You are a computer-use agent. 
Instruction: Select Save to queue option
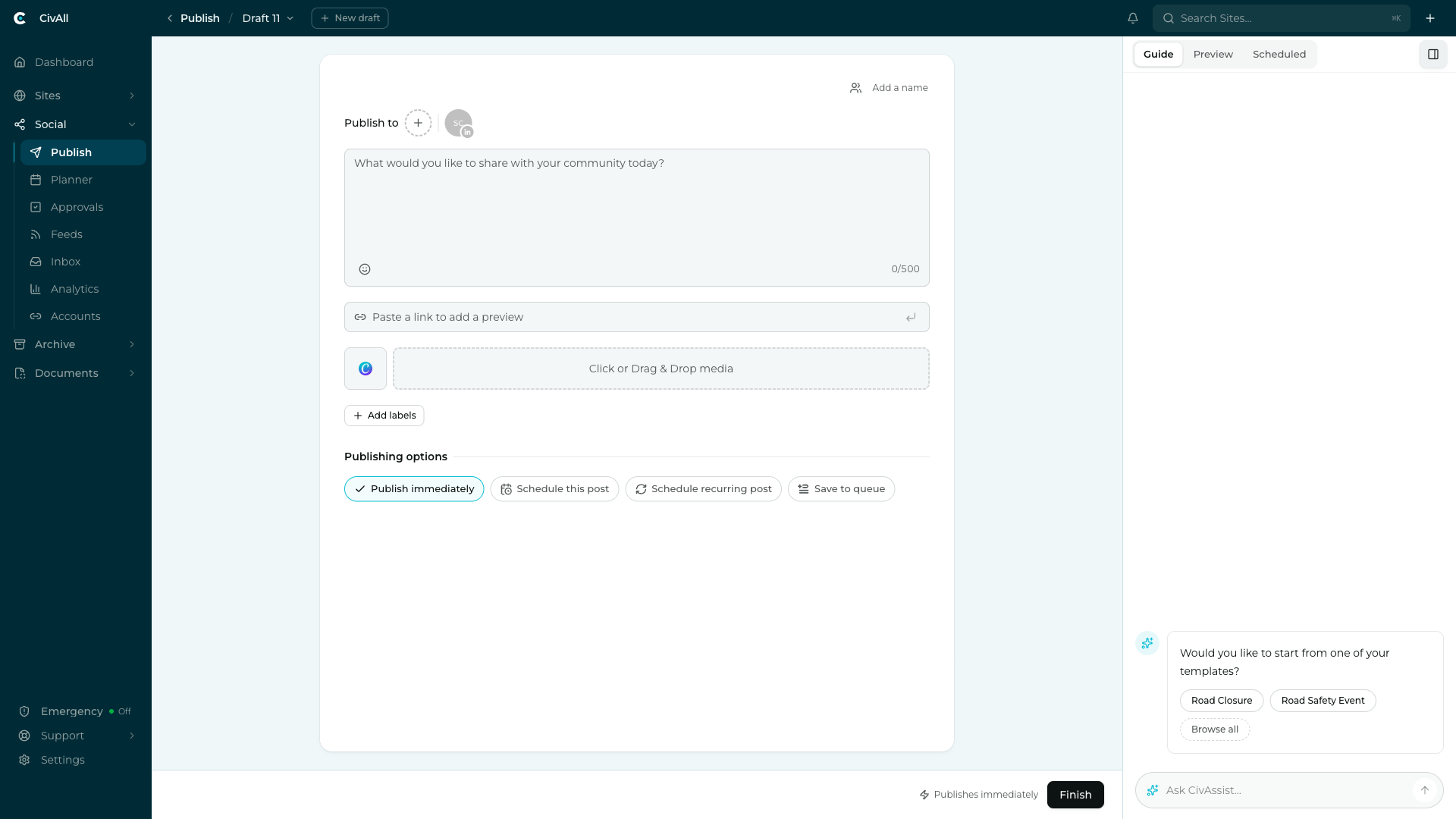[x=841, y=489]
